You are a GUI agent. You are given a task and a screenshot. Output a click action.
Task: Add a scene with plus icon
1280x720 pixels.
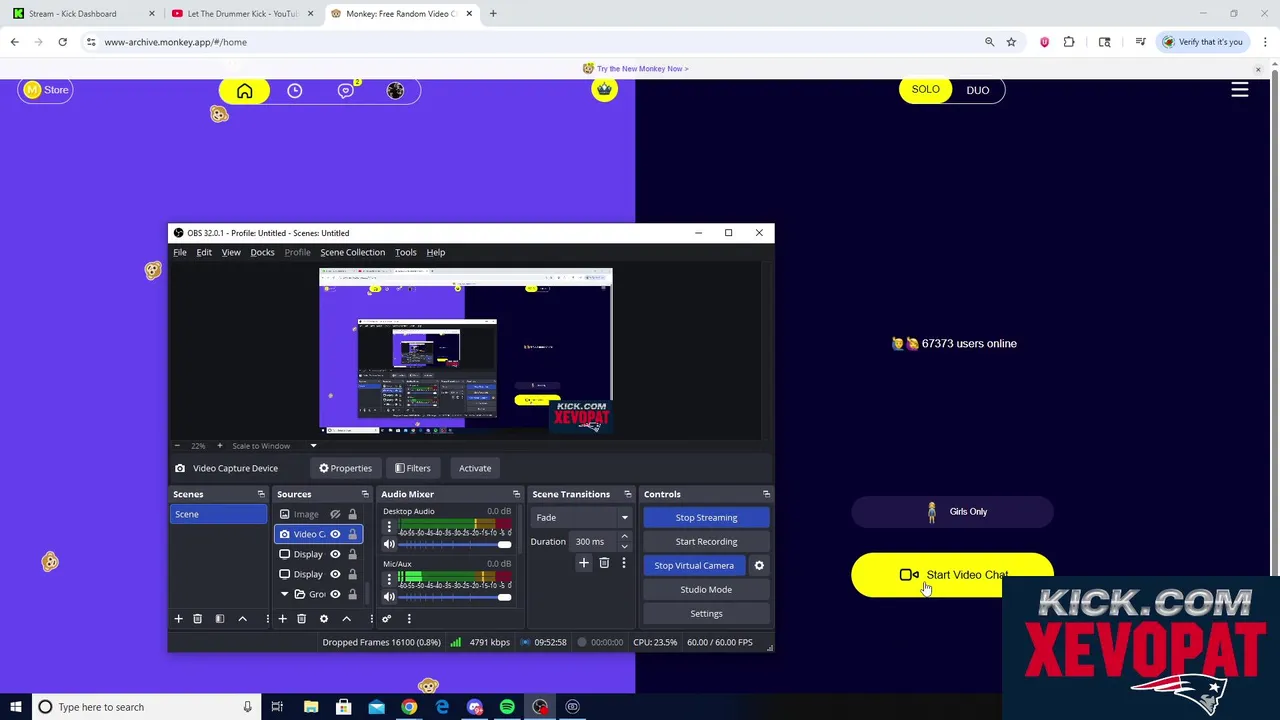179,619
